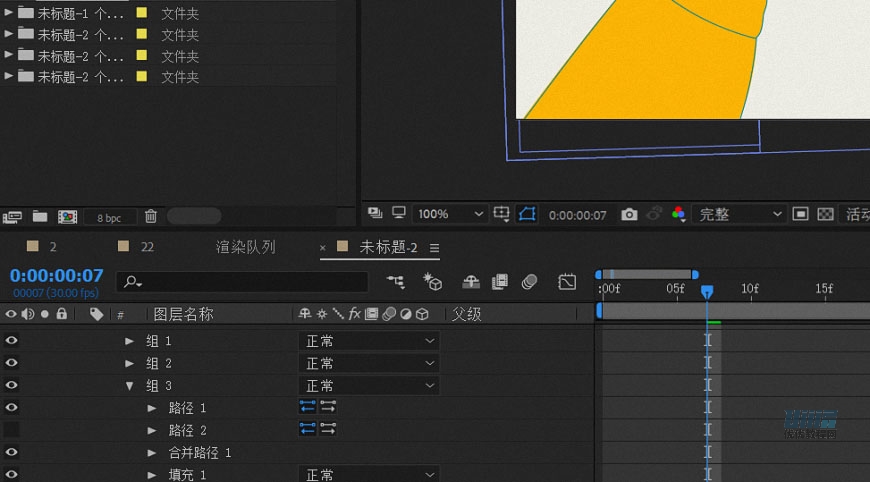Toggle the mask and shape path visibility icon
870x482 pixels.
[528, 214]
